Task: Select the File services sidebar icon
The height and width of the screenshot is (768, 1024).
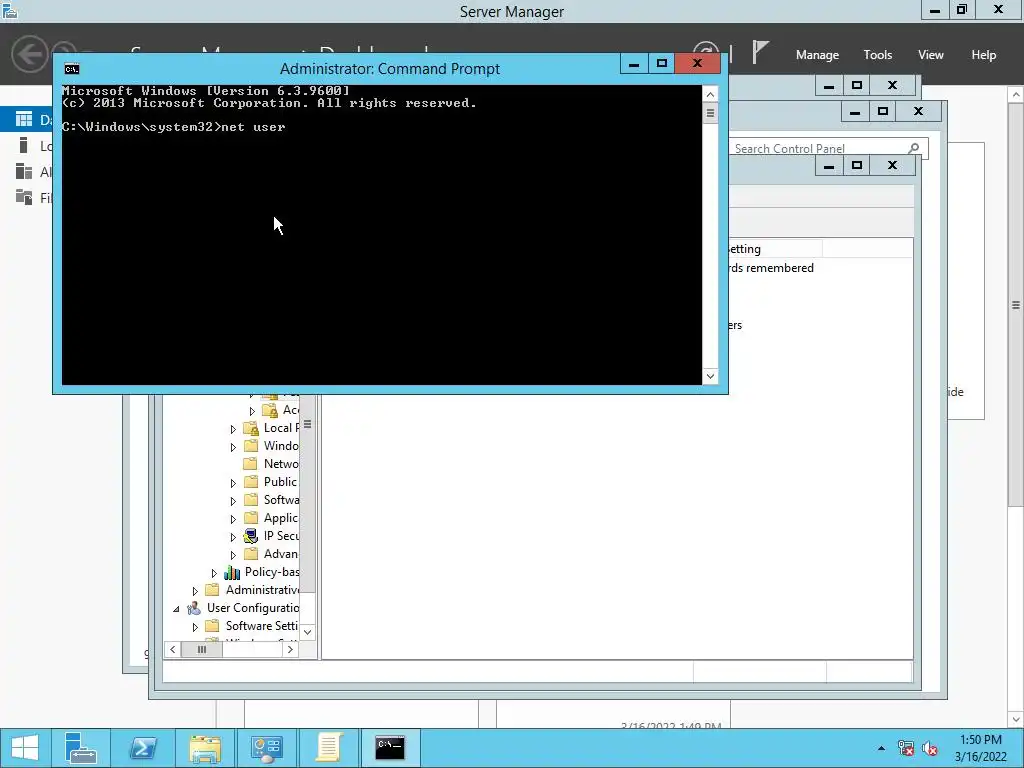Action: tap(24, 197)
